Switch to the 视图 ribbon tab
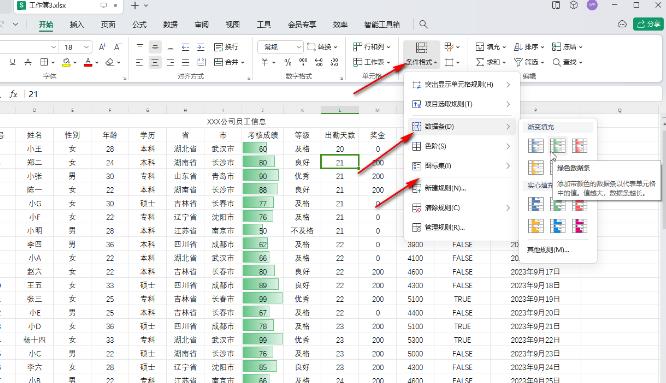Image resolution: width=666 pixels, height=383 pixels. 232,25
